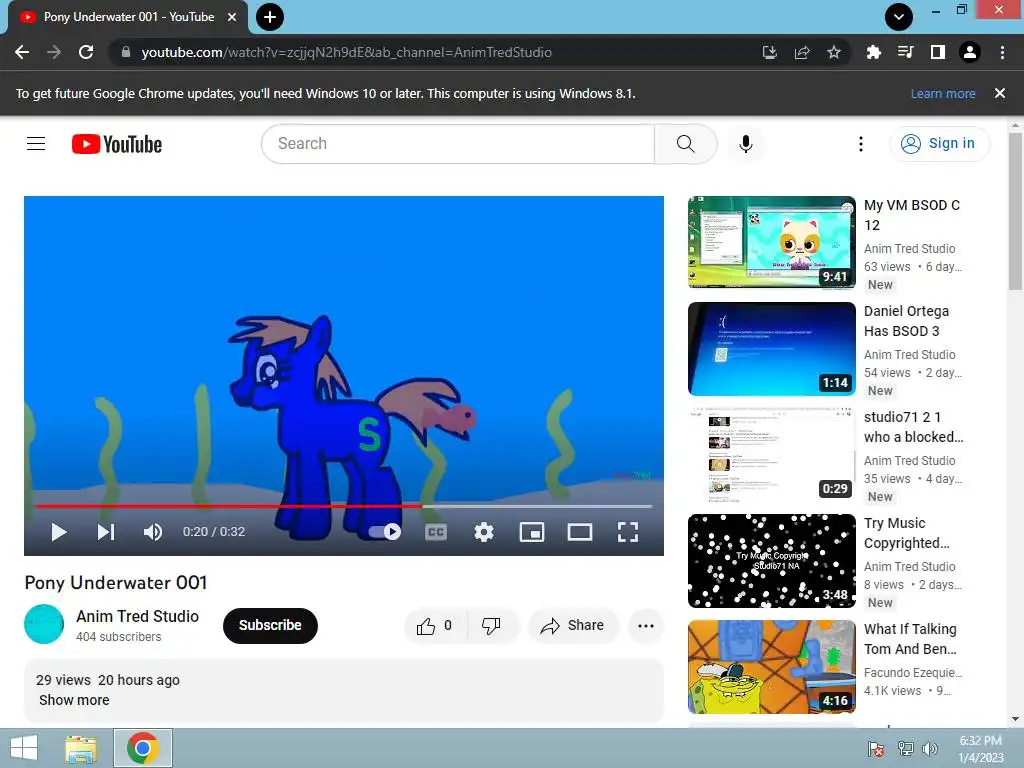Open tab search dropdown arrow
1024x768 pixels.
[899, 17]
